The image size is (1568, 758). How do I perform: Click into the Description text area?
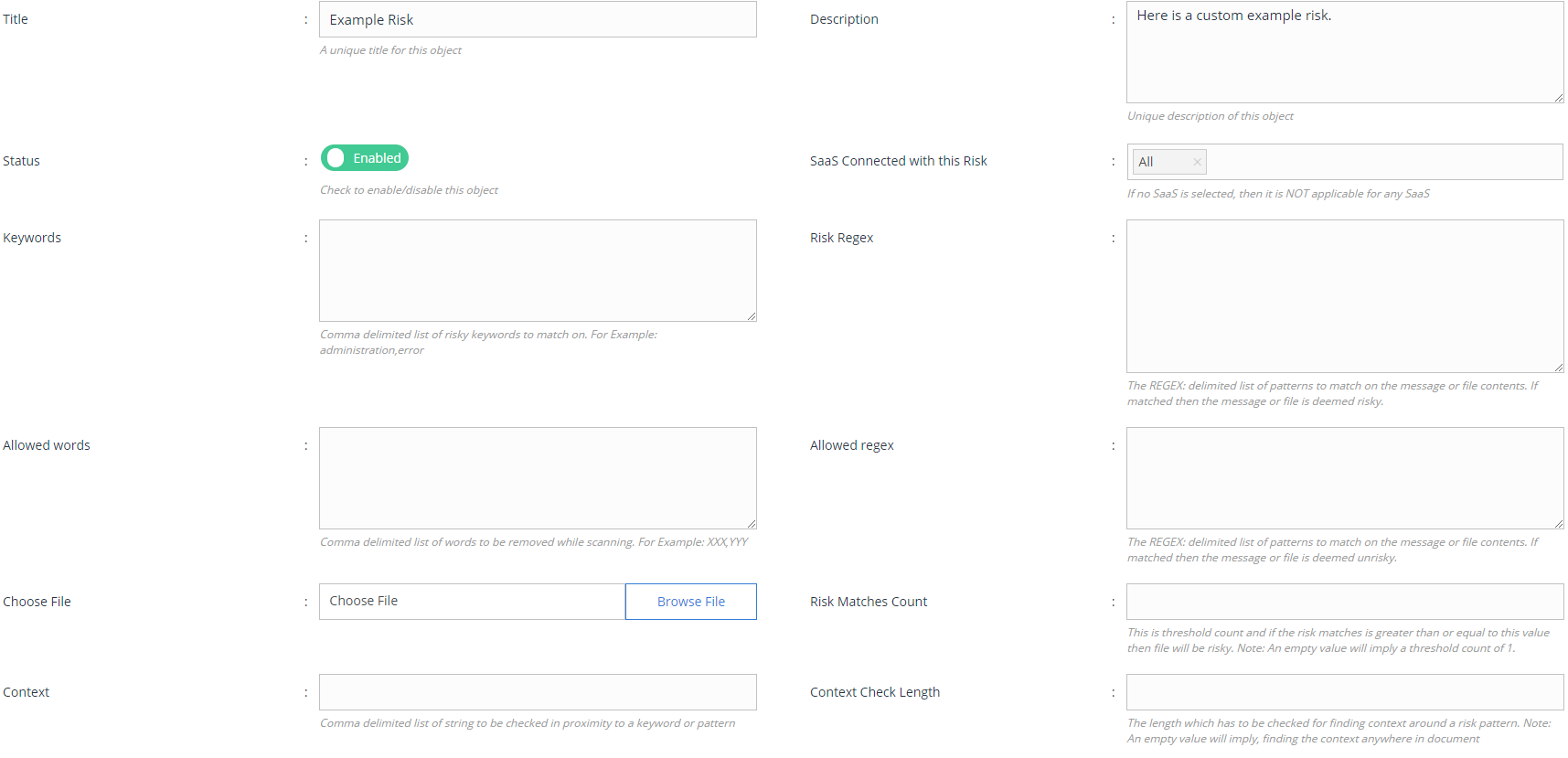coord(1344,55)
